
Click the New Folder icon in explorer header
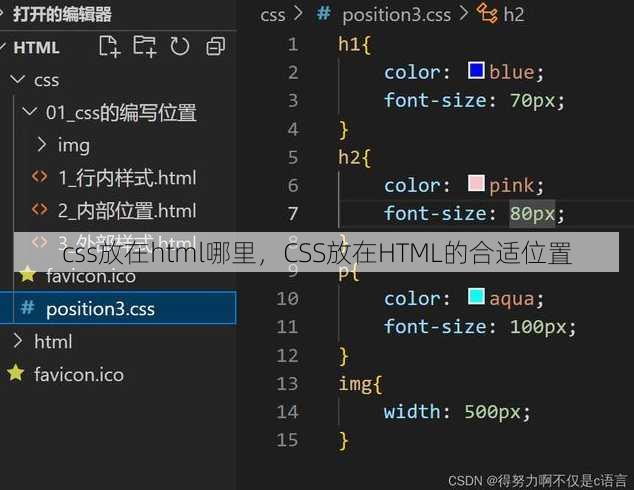(145, 46)
